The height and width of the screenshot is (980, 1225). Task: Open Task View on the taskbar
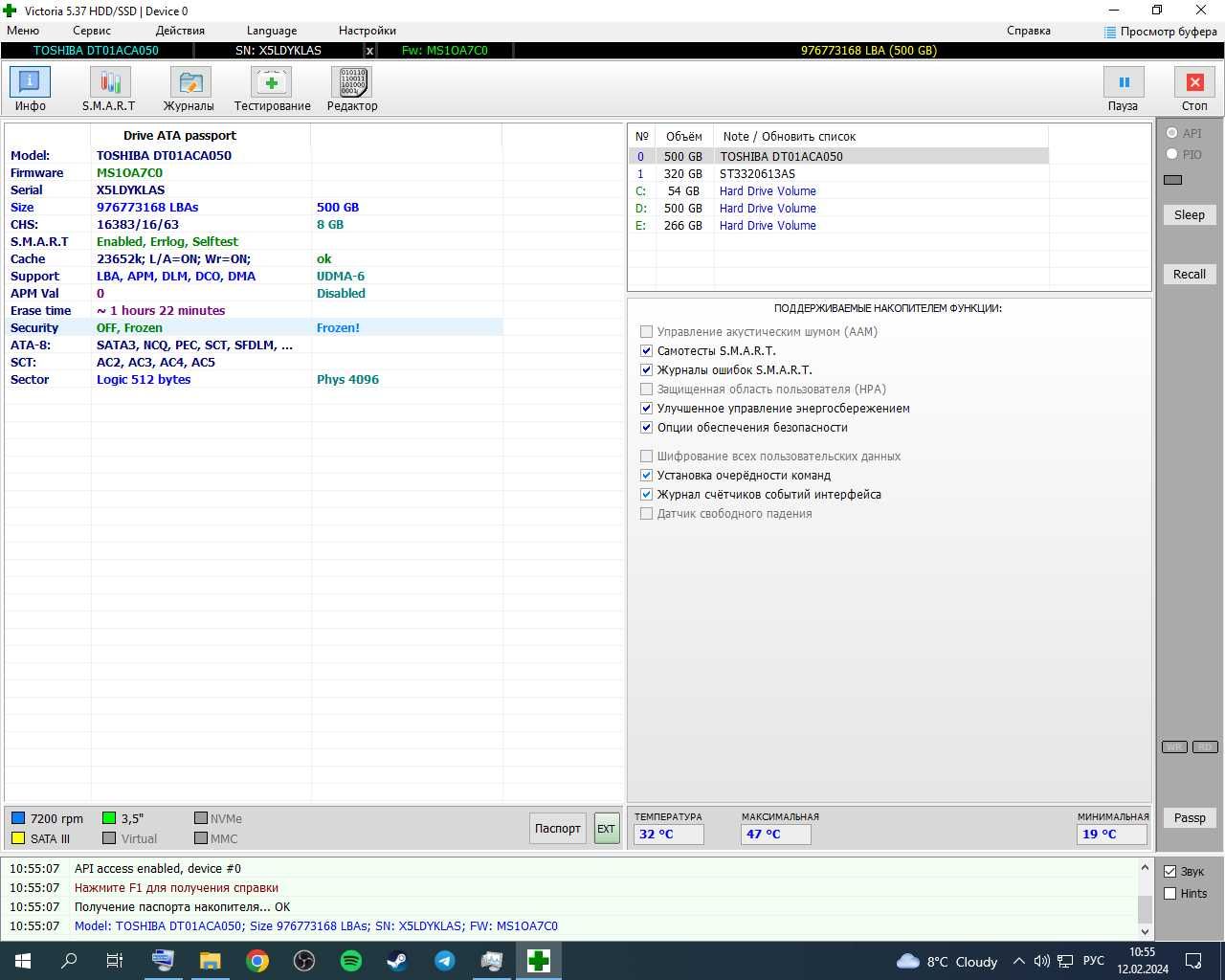click(x=115, y=961)
